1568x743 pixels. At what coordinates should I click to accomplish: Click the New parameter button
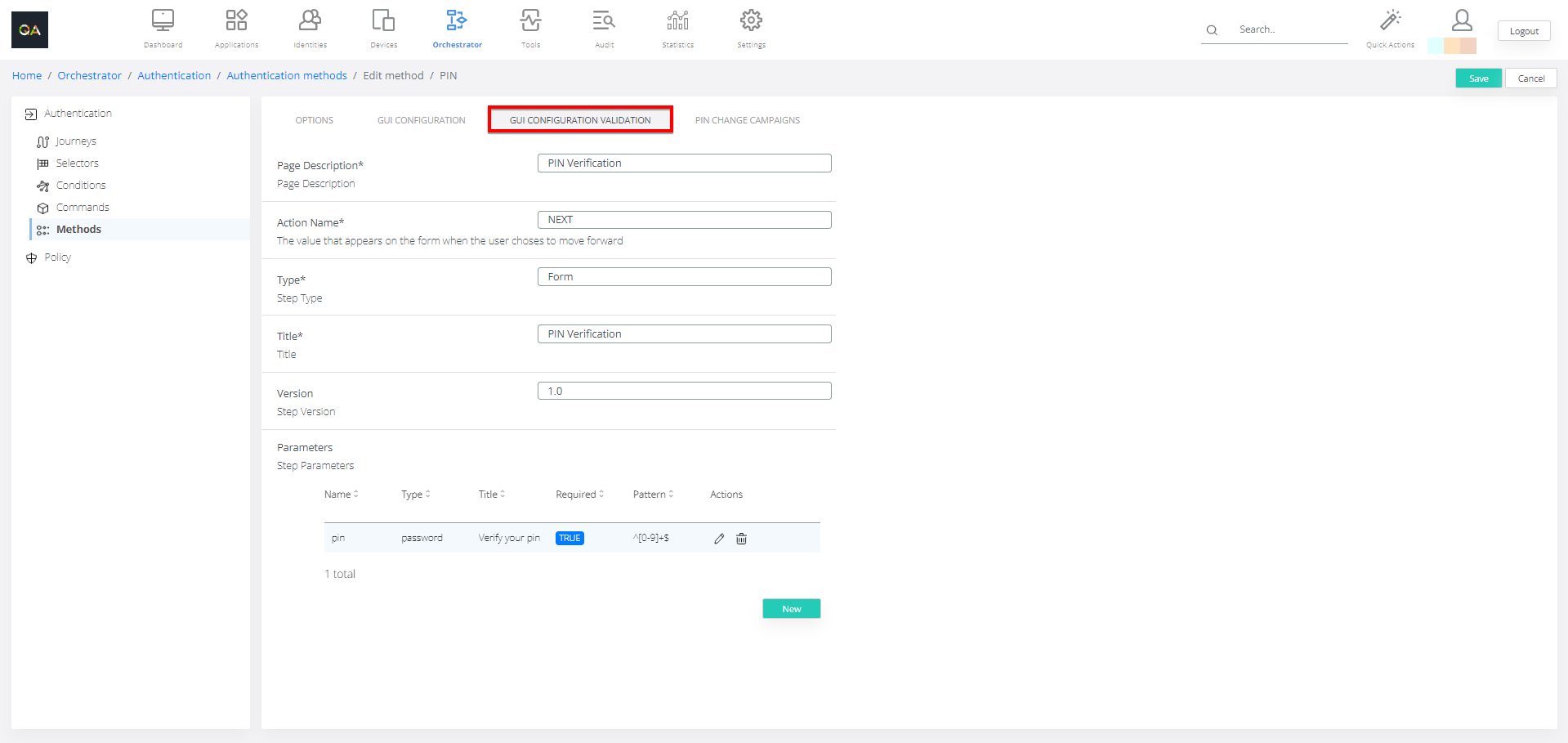click(x=790, y=608)
